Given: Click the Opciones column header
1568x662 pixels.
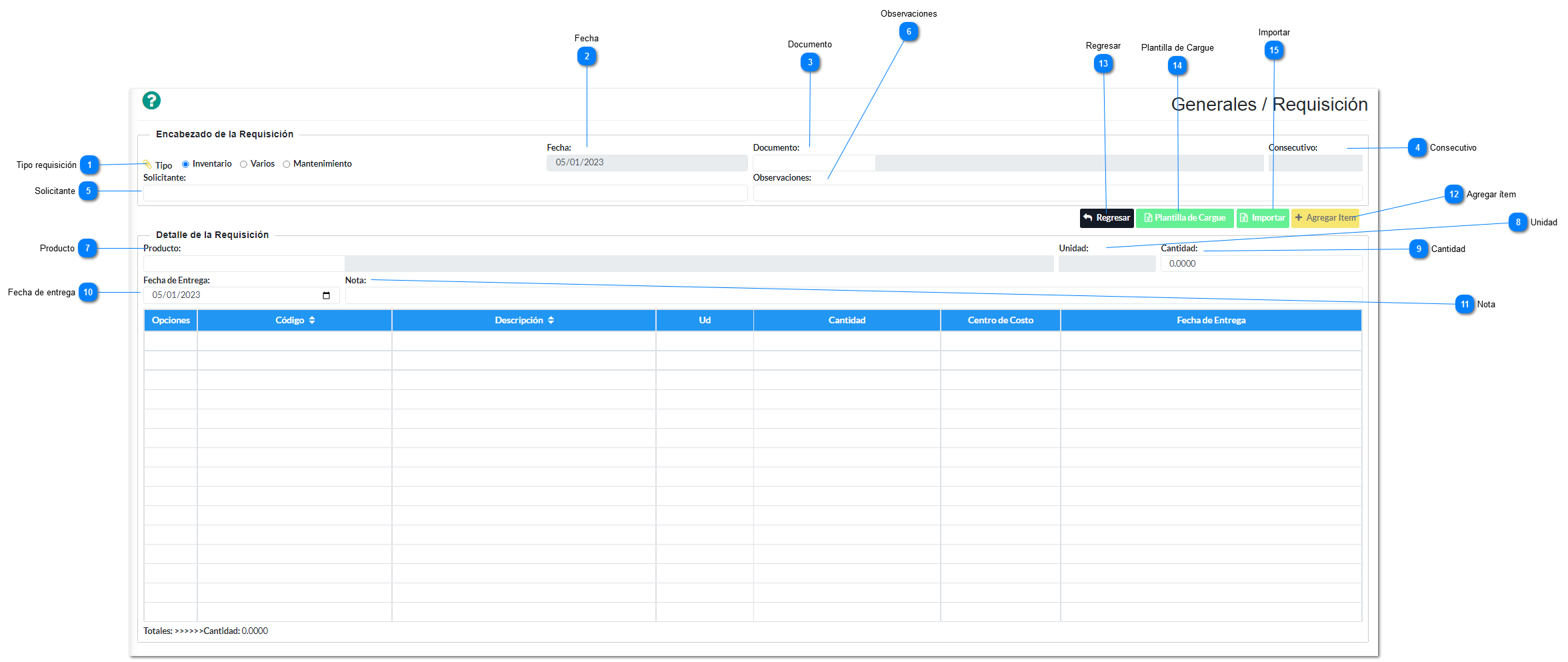Looking at the screenshot, I should click(171, 321).
